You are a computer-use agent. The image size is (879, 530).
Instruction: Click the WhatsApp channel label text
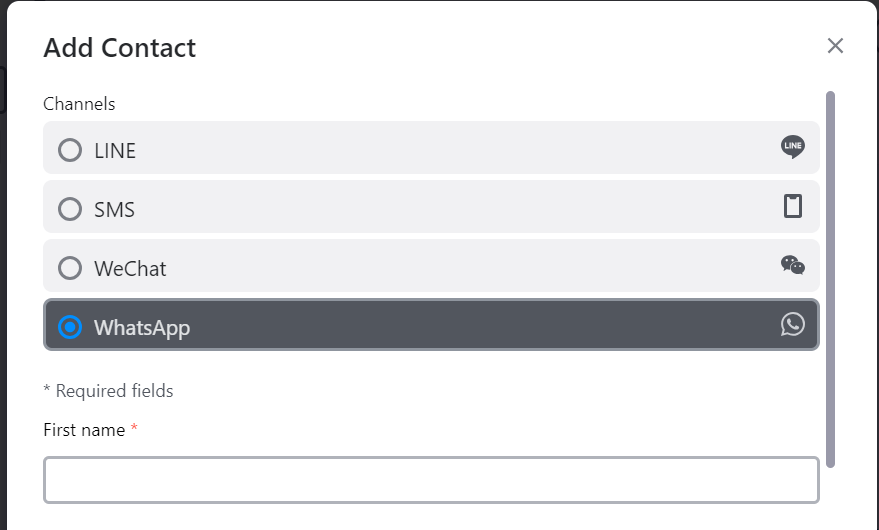click(142, 328)
